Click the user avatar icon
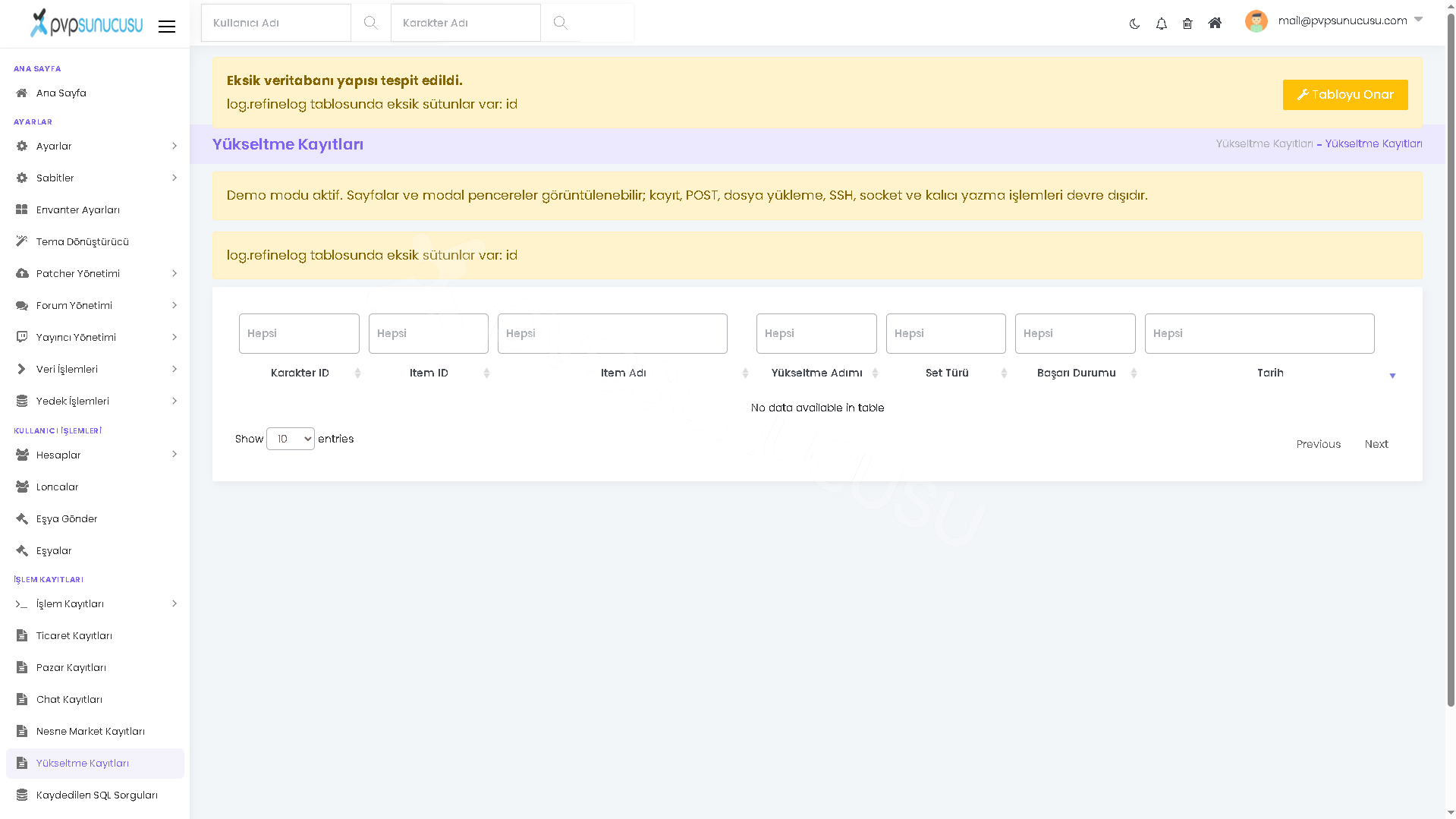The width and height of the screenshot is (1456, 819). click(1256, 21)
